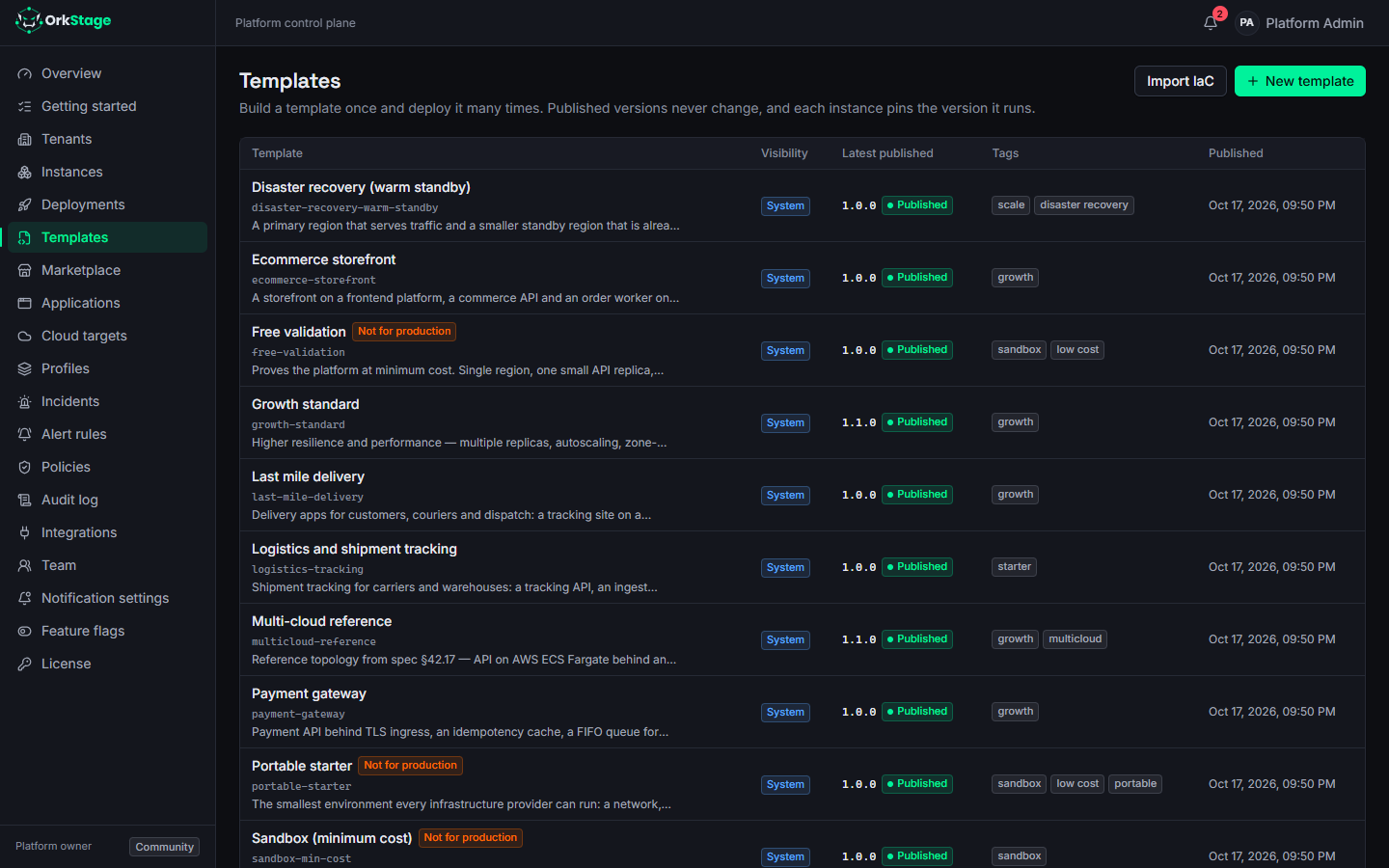This screenshot has width=1389, height=868.
Task: Click the Alert rules bell icon
Action: (x=25, y=434)
